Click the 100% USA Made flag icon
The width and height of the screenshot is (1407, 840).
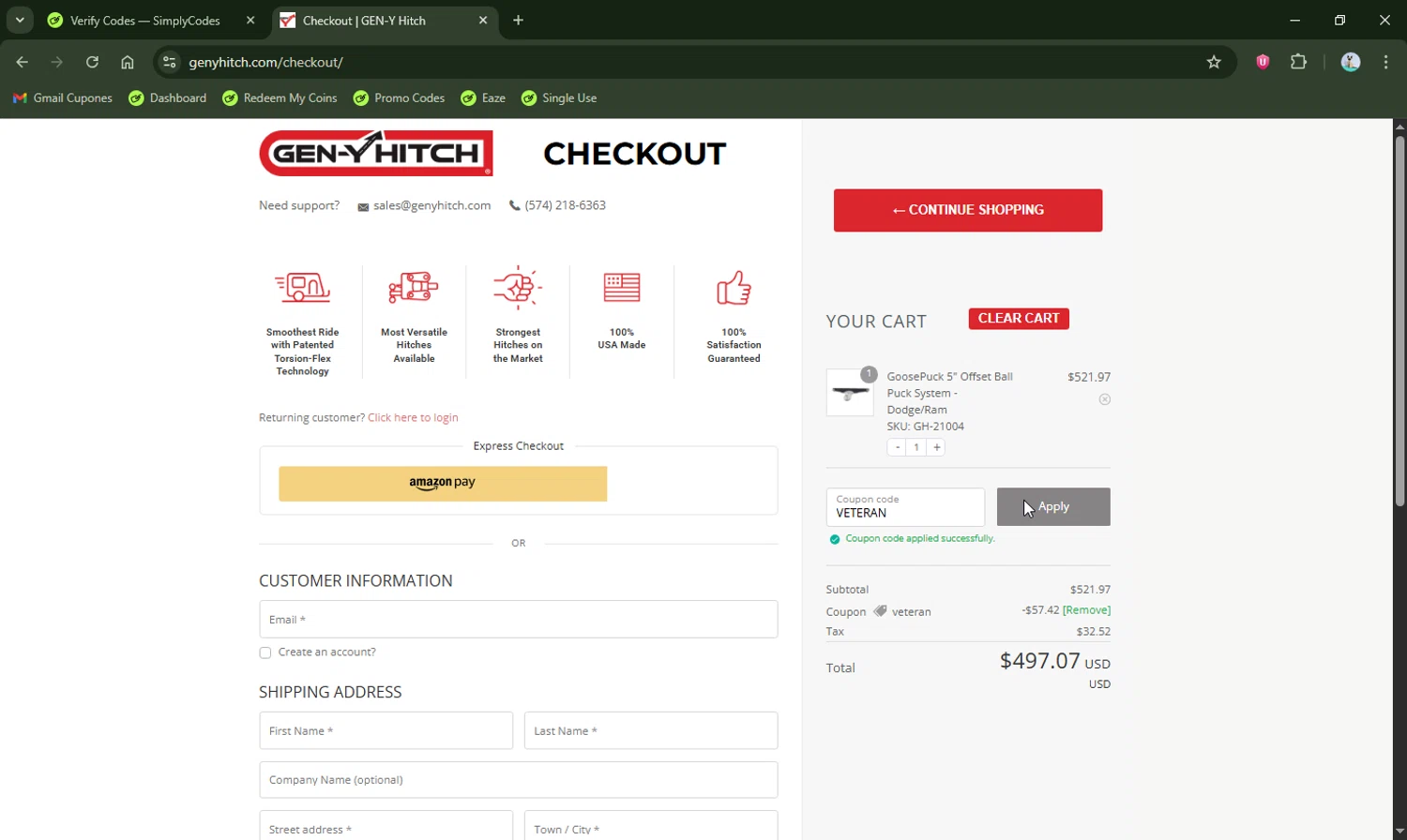tap(622, 287)
